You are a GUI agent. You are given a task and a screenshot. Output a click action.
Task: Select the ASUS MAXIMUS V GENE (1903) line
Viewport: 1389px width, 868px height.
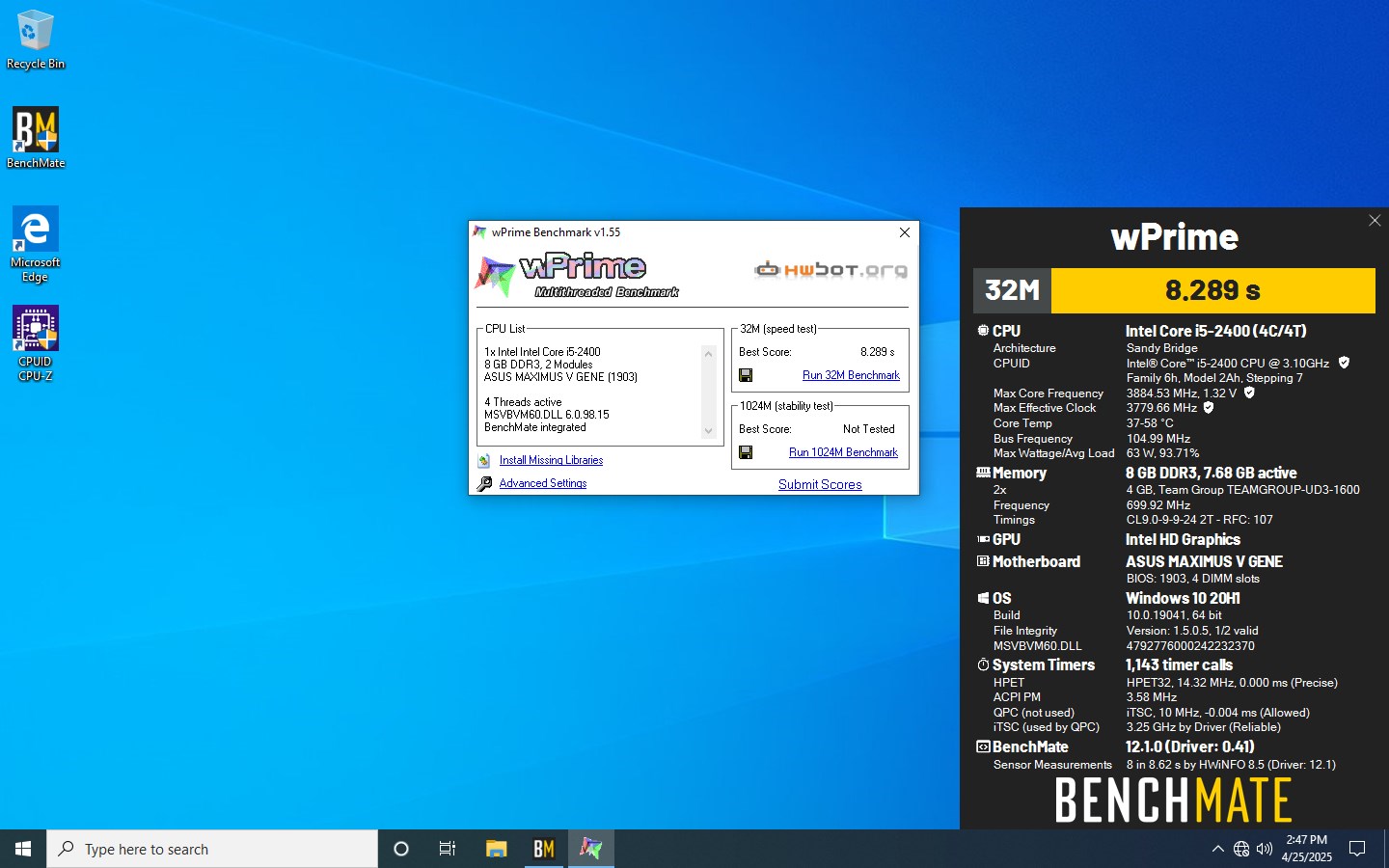560,377
